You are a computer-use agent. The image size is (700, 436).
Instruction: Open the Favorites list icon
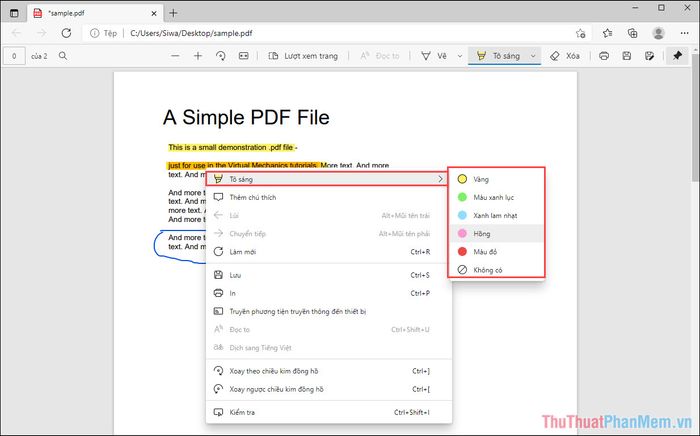coord(608,33)
